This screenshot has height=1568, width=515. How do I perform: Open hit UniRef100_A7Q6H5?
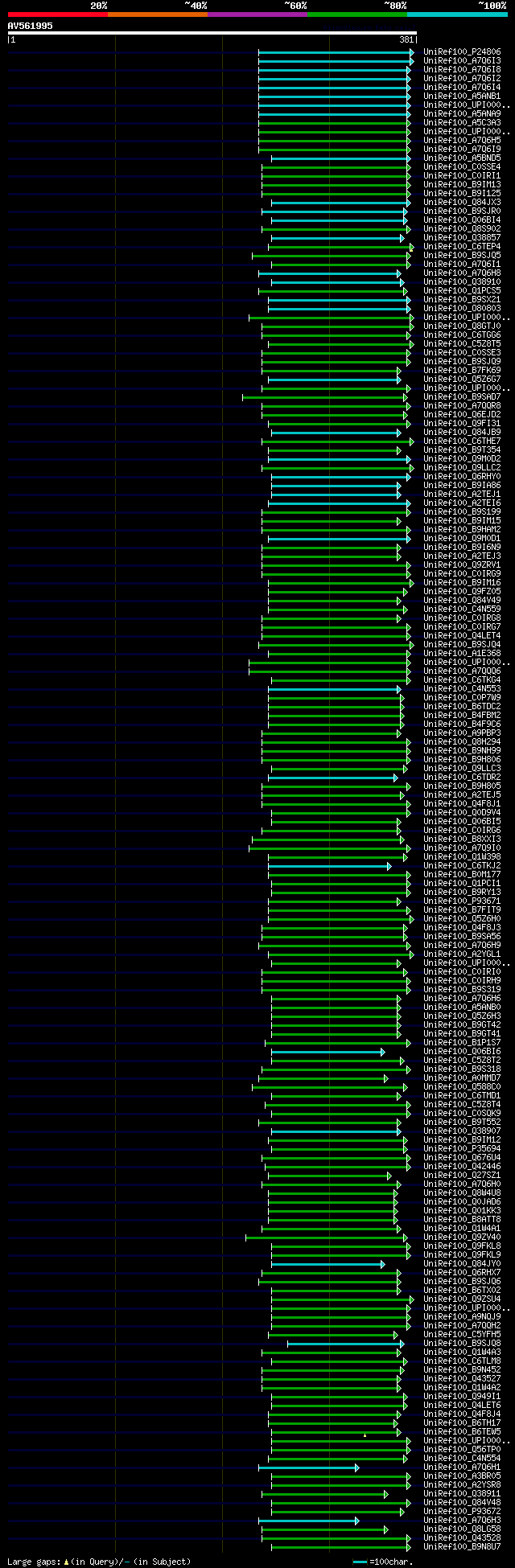tap(462, 140)
